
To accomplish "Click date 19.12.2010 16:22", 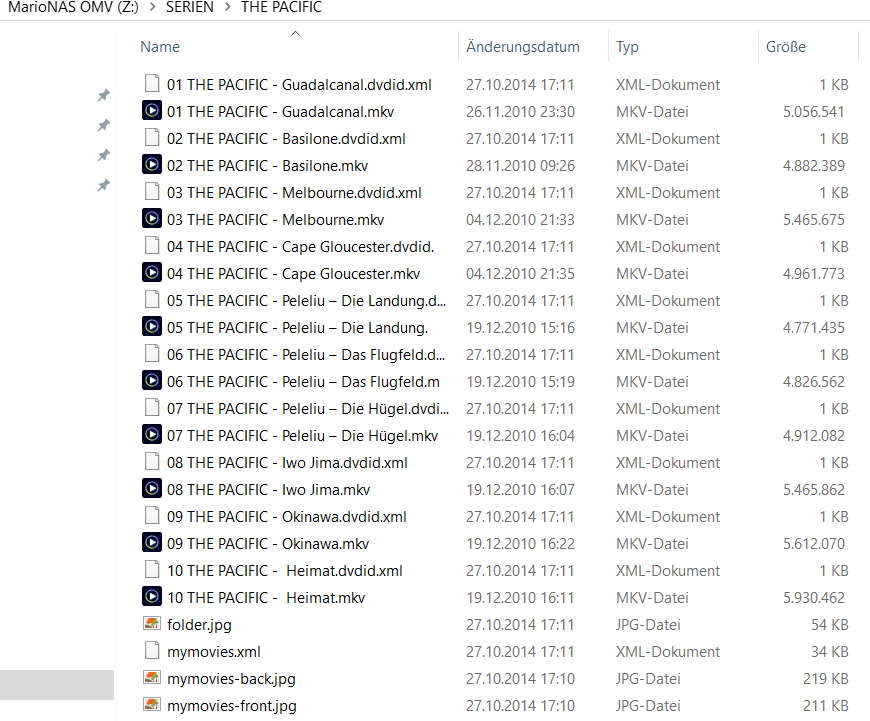I will [x=520, y=543].
